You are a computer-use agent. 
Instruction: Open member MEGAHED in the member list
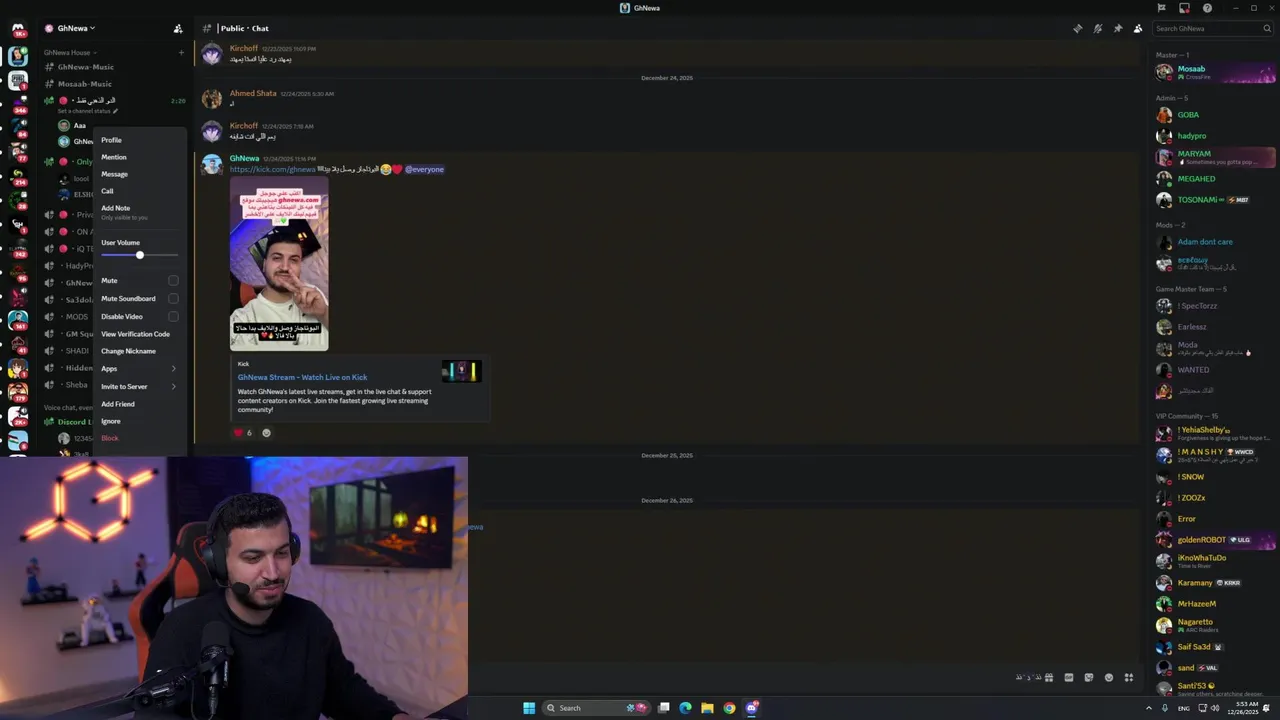(1214, 179)
